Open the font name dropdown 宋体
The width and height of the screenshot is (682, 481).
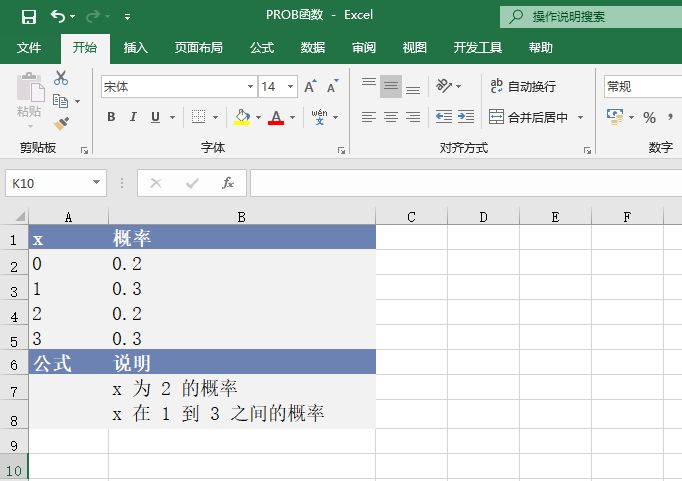[x=250, y=87]
